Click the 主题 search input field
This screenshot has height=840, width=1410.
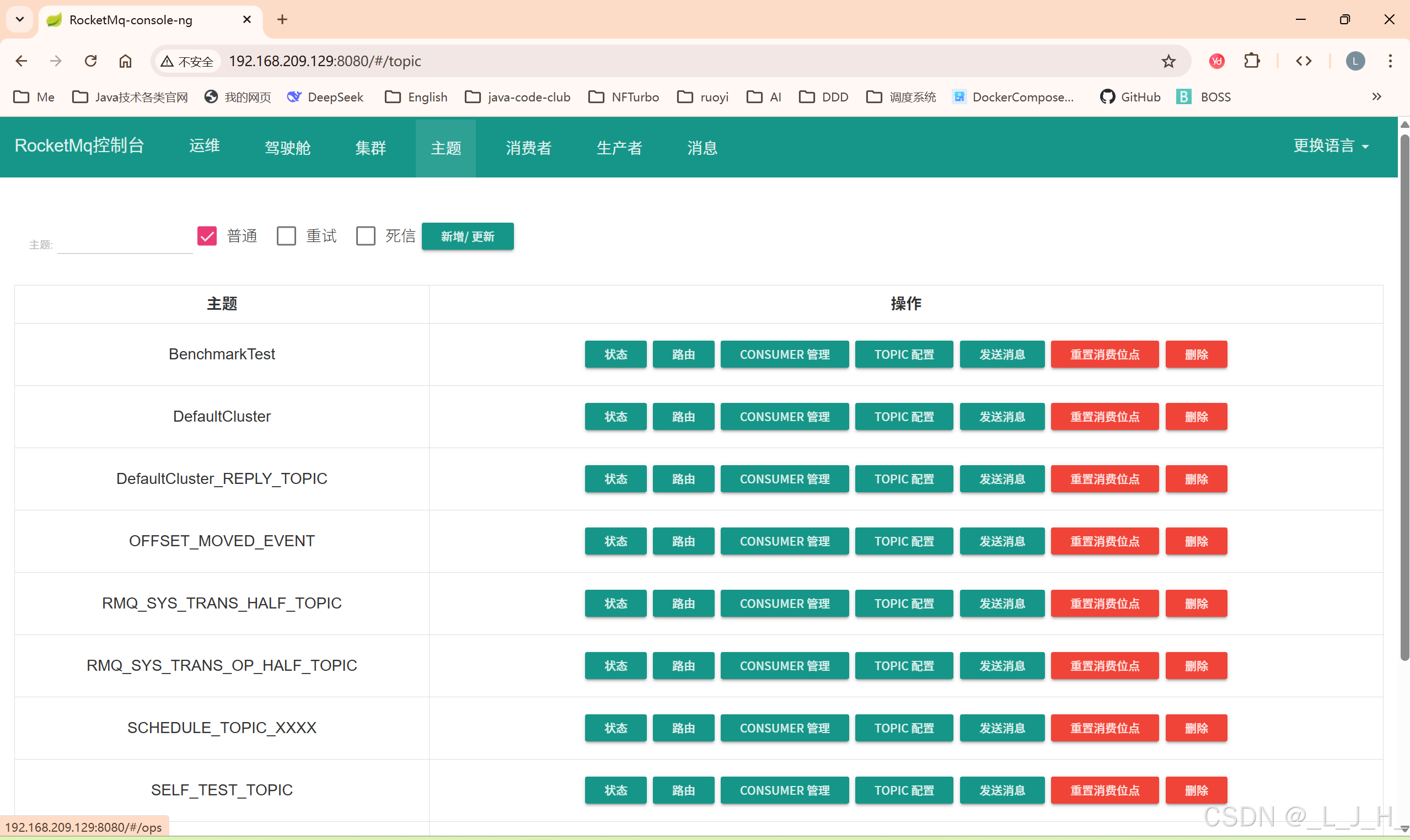pyautogui.click(x=125, y=244)
